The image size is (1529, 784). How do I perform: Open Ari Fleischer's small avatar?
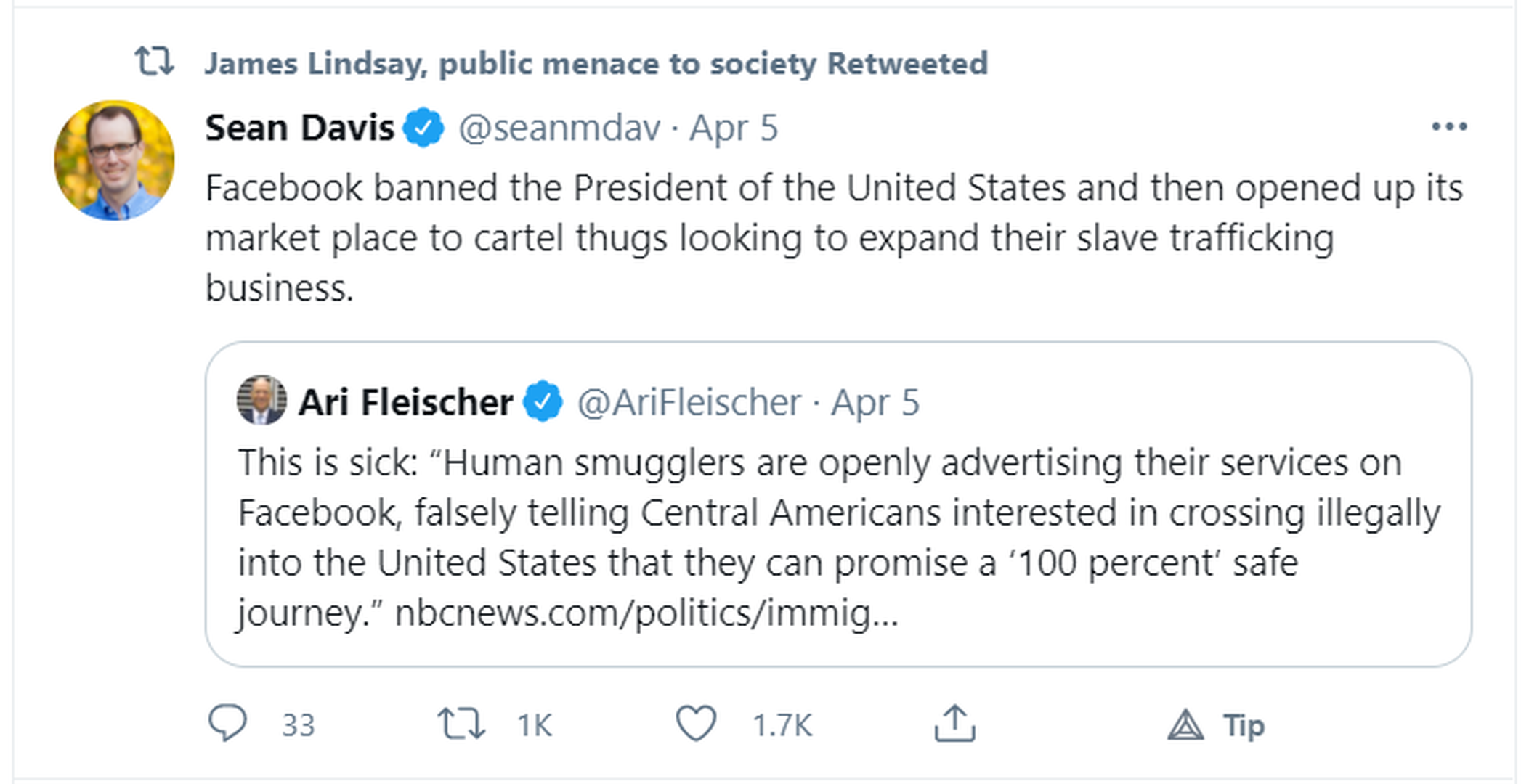261,400
